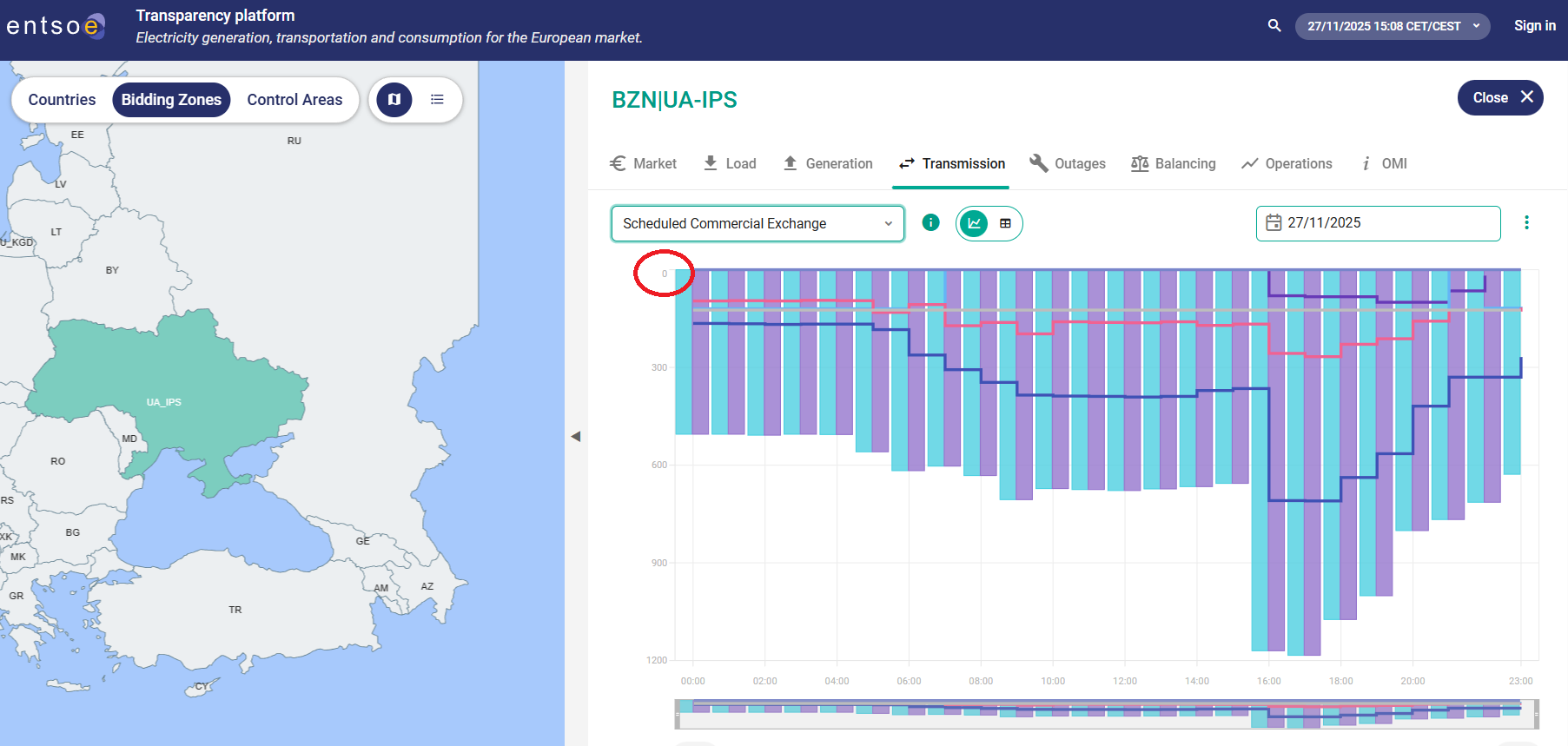Expand the date/time timezone selector
Viewport: 1568px width, 746px height.
[1392, 26]
